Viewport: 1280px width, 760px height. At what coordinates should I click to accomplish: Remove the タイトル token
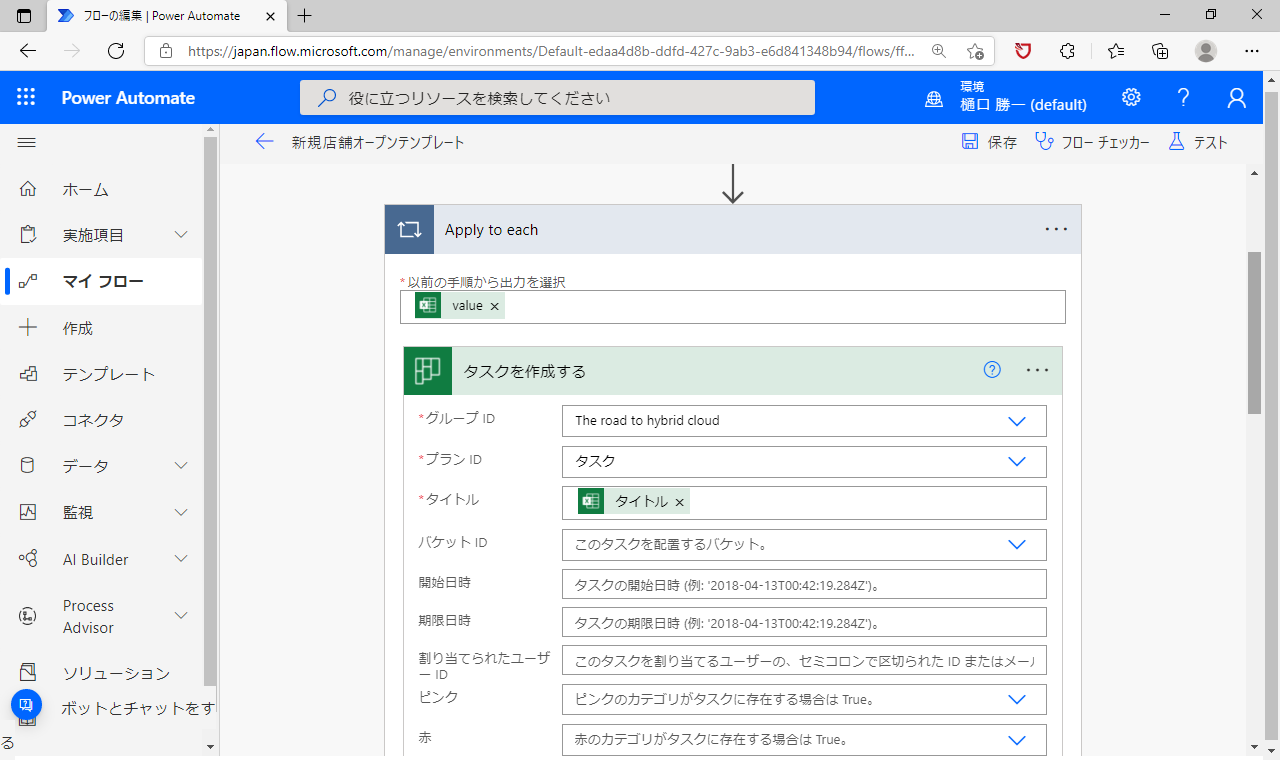coord(680,502)
